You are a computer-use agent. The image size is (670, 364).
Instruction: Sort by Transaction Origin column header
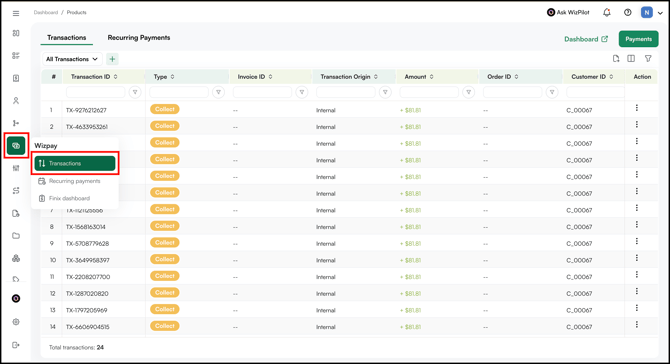[349, 77]
